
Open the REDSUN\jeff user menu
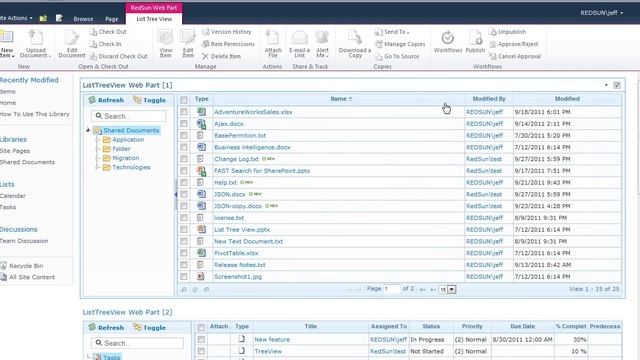(x=601, y=13)
